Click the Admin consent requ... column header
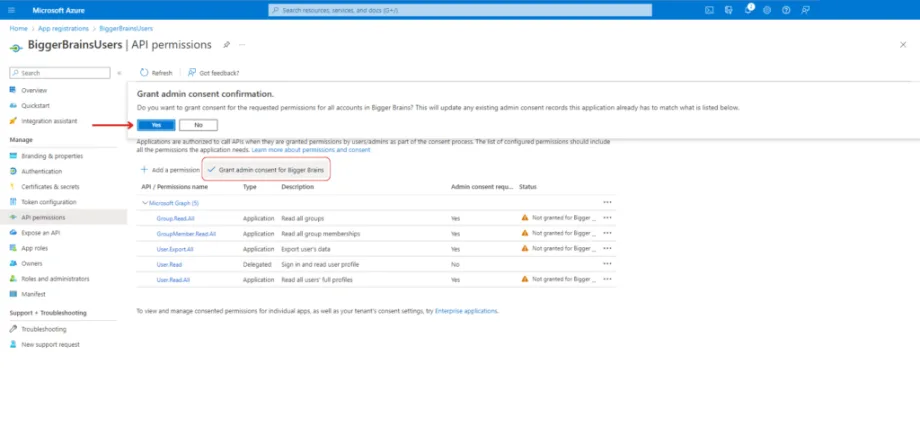The height and width of the screenshot is (444, 920). point(482,187)
